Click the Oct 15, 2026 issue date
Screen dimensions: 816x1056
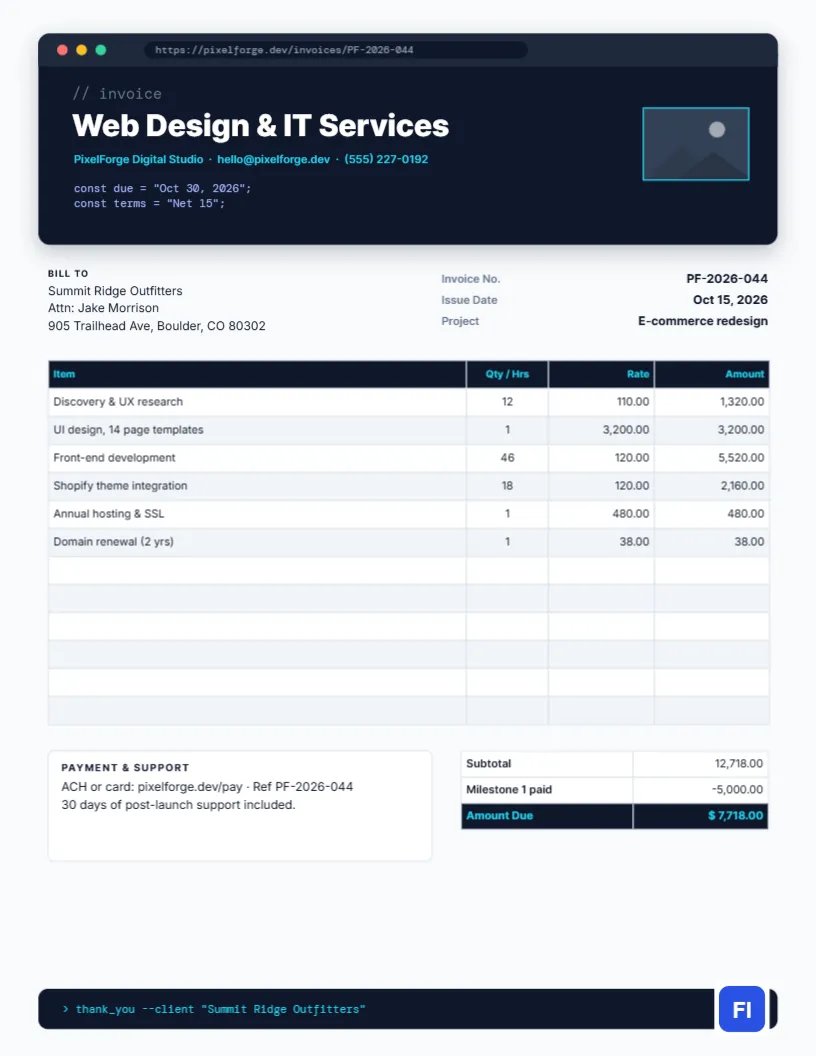coord(730,300)
